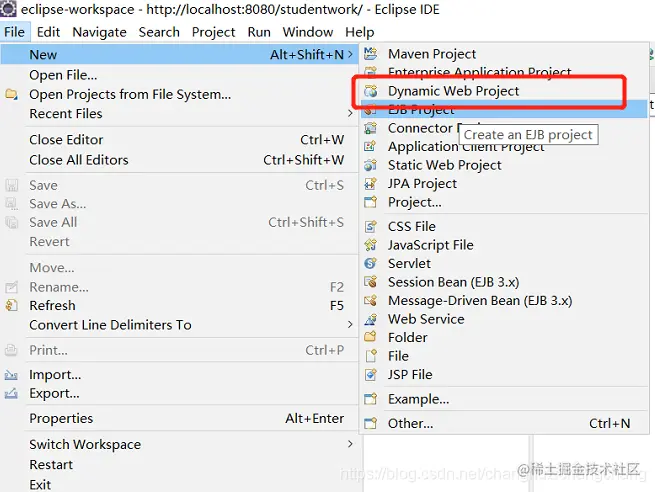Click the Dynamic Web Project globe icon
655x492 pixels.
coord(371,91)
